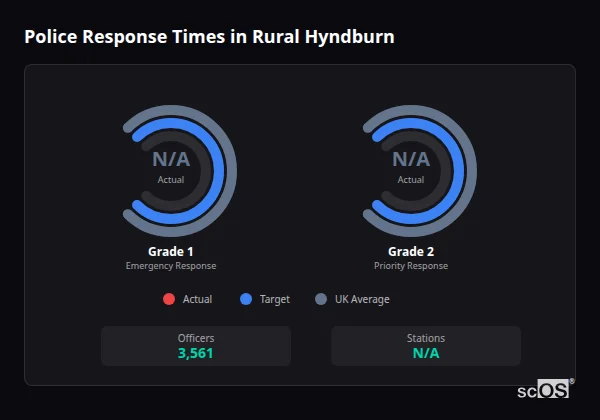The image size is (600, 420).
Task: Click the 3,561 officers value
Action: (x=196, y=353)
